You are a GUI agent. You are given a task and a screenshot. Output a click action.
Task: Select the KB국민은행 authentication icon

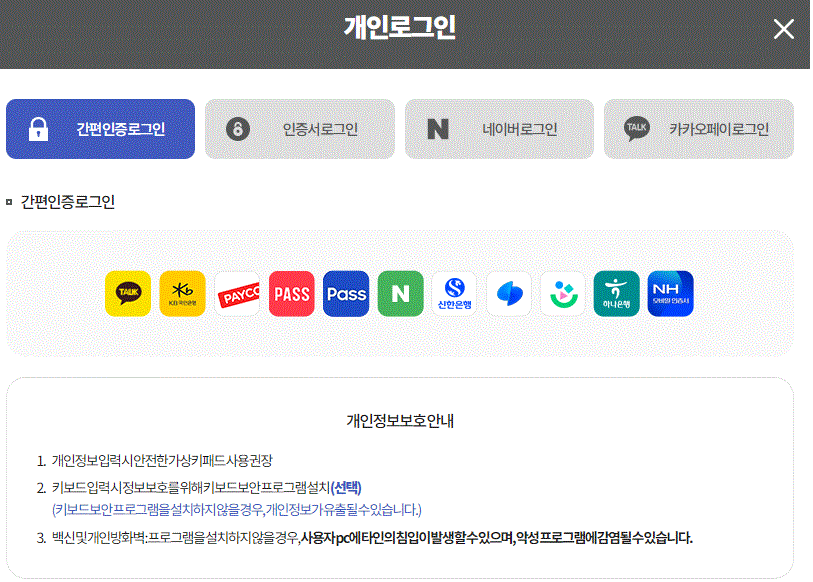[182, 293]
